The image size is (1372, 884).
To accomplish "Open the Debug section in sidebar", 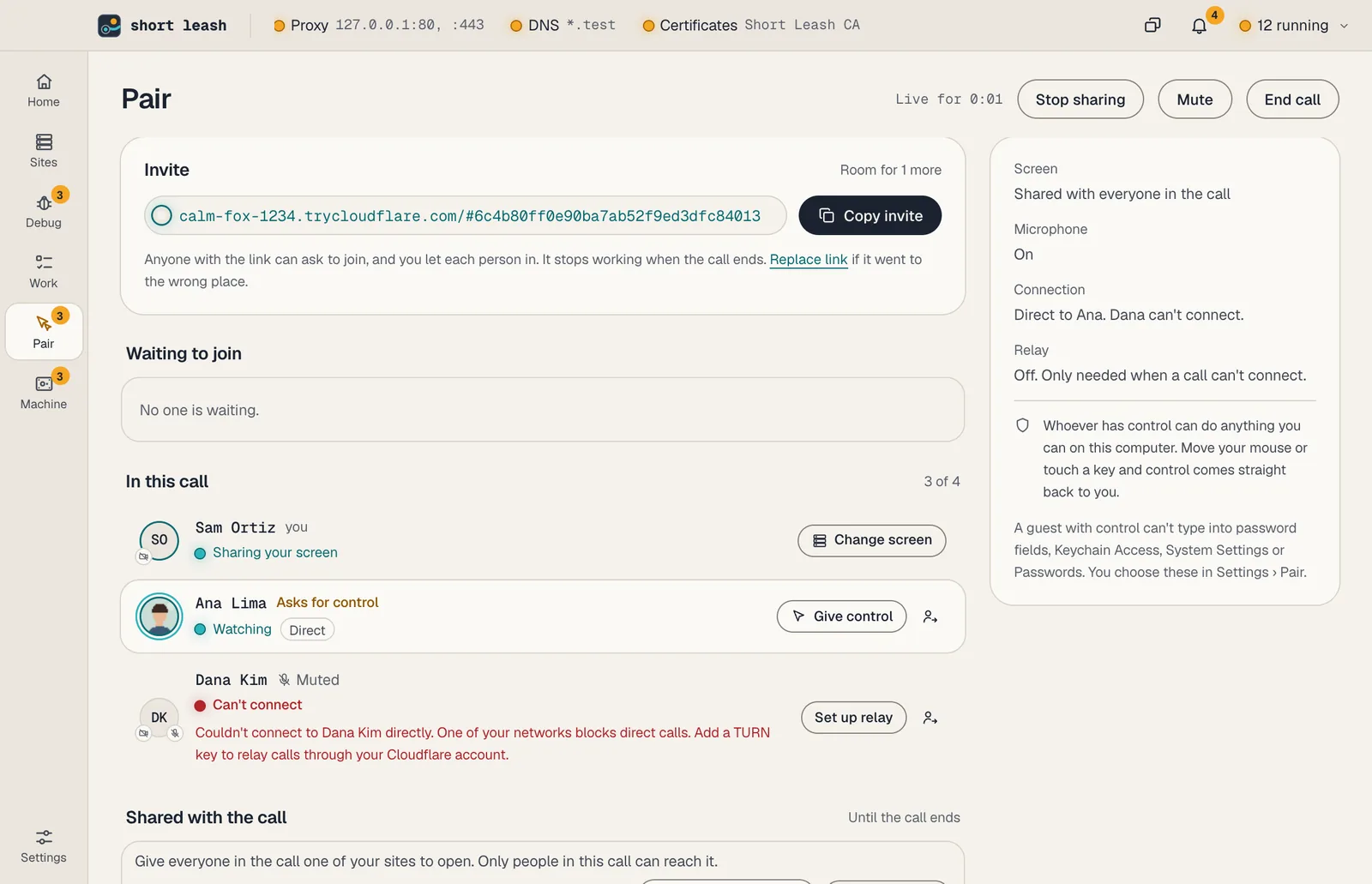I will [x=44, y=211].
